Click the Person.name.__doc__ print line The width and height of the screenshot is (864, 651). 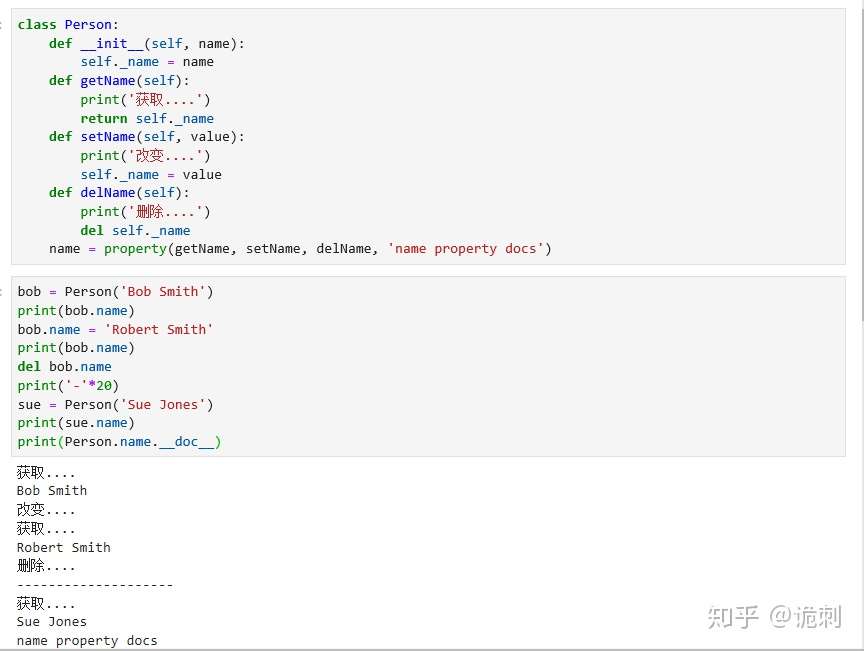(120, 441)
